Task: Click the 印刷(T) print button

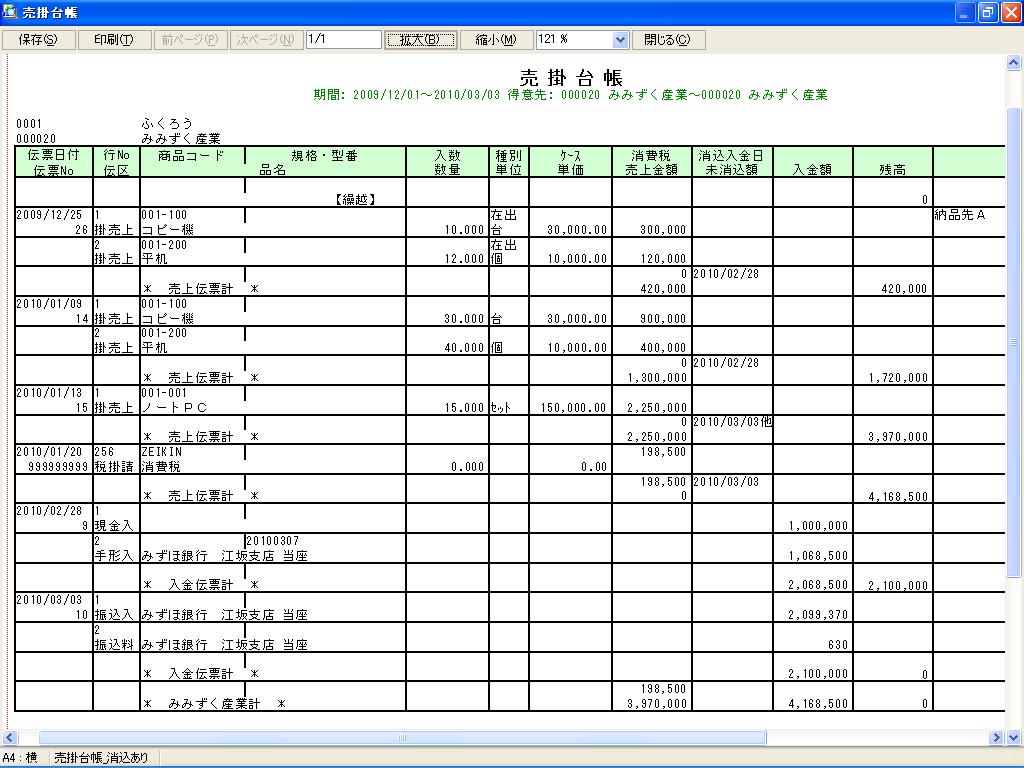Action: click(x=114, y=40)
